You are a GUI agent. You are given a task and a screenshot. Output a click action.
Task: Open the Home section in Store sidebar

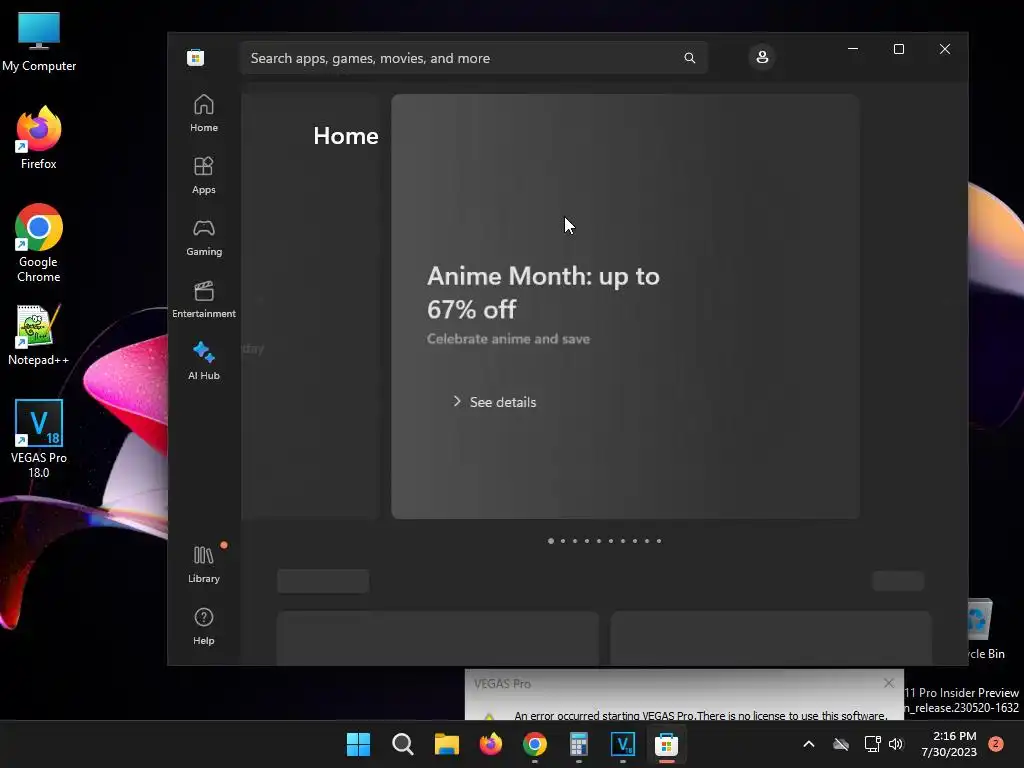click(204, 114)
